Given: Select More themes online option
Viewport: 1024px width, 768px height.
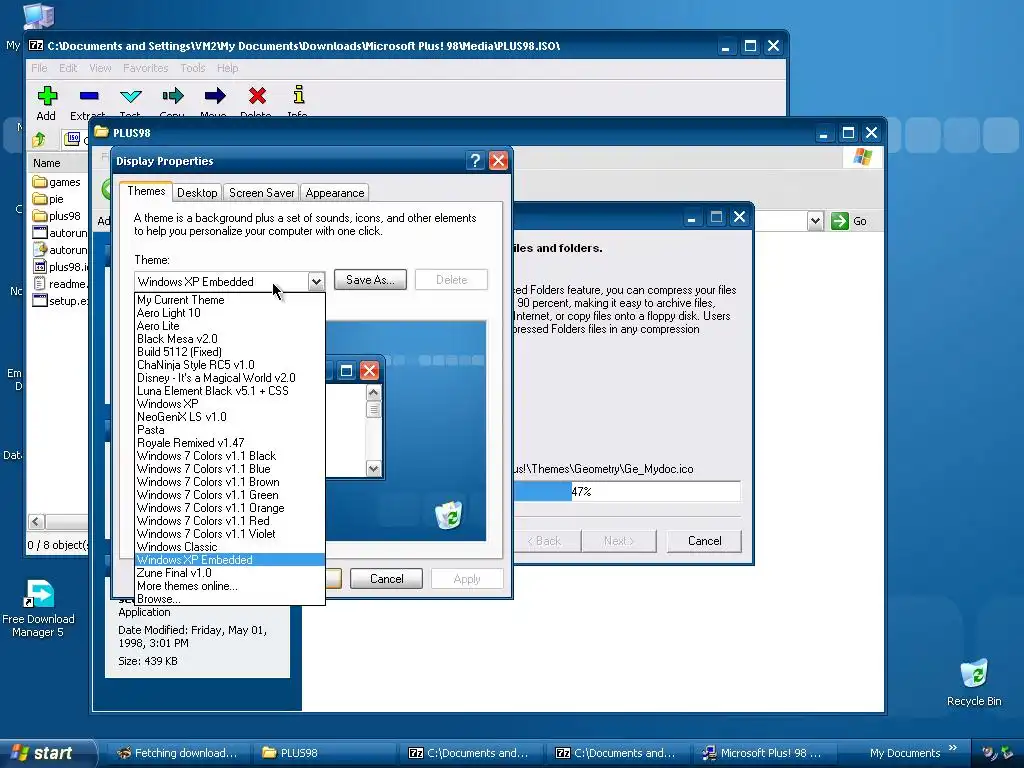Looking at the screenshot, I should coord(229,586).
